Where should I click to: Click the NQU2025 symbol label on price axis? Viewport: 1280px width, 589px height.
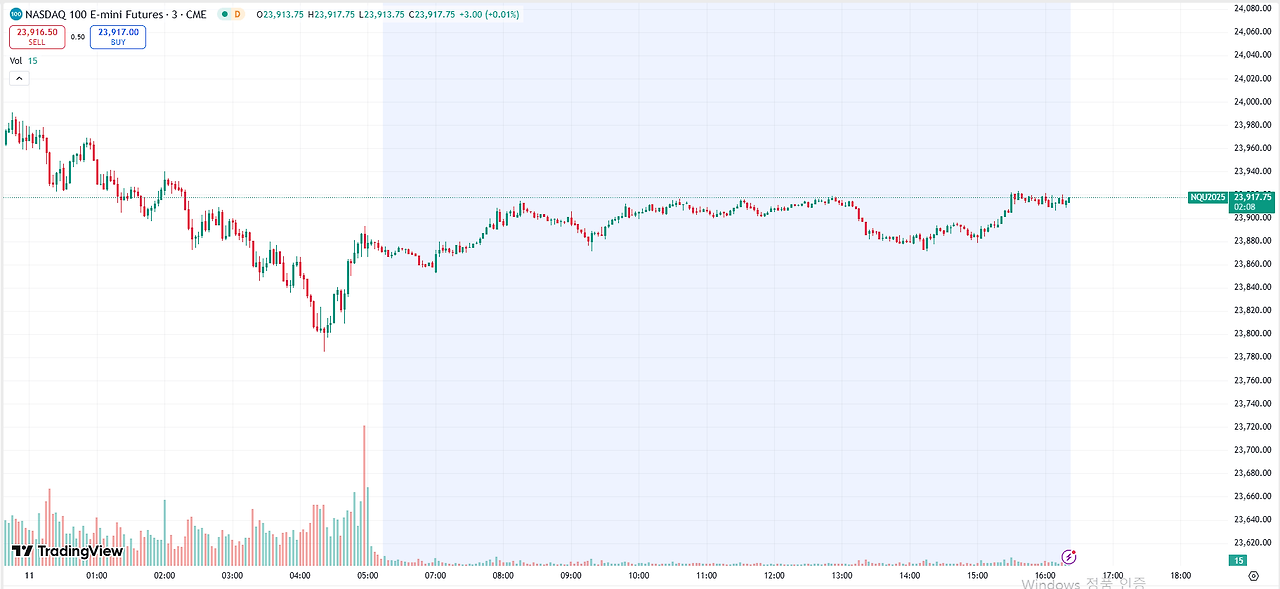(x=1207, y=197)
